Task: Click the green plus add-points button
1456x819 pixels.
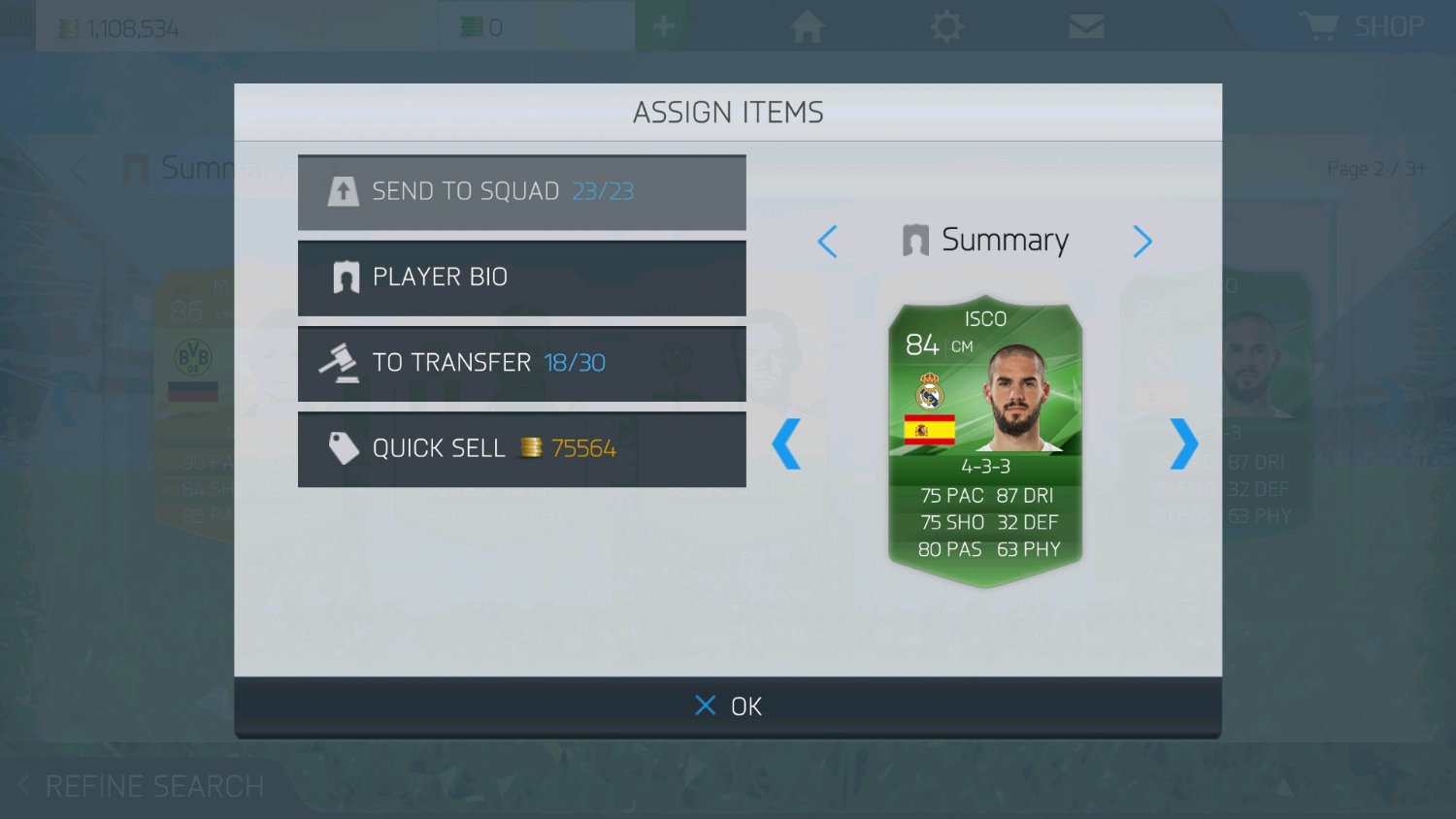Action: click(x=663, y=25)
